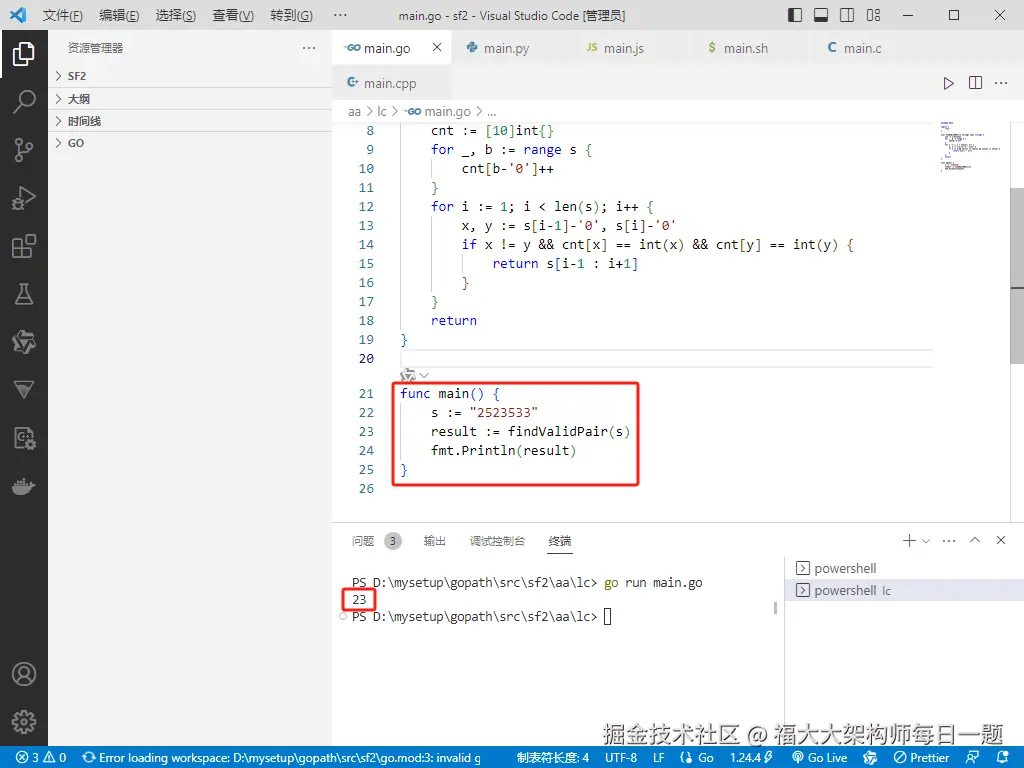
Task: Open editor more actions ellipsis
Action: pyautogui.click(x=1001, y=83)
